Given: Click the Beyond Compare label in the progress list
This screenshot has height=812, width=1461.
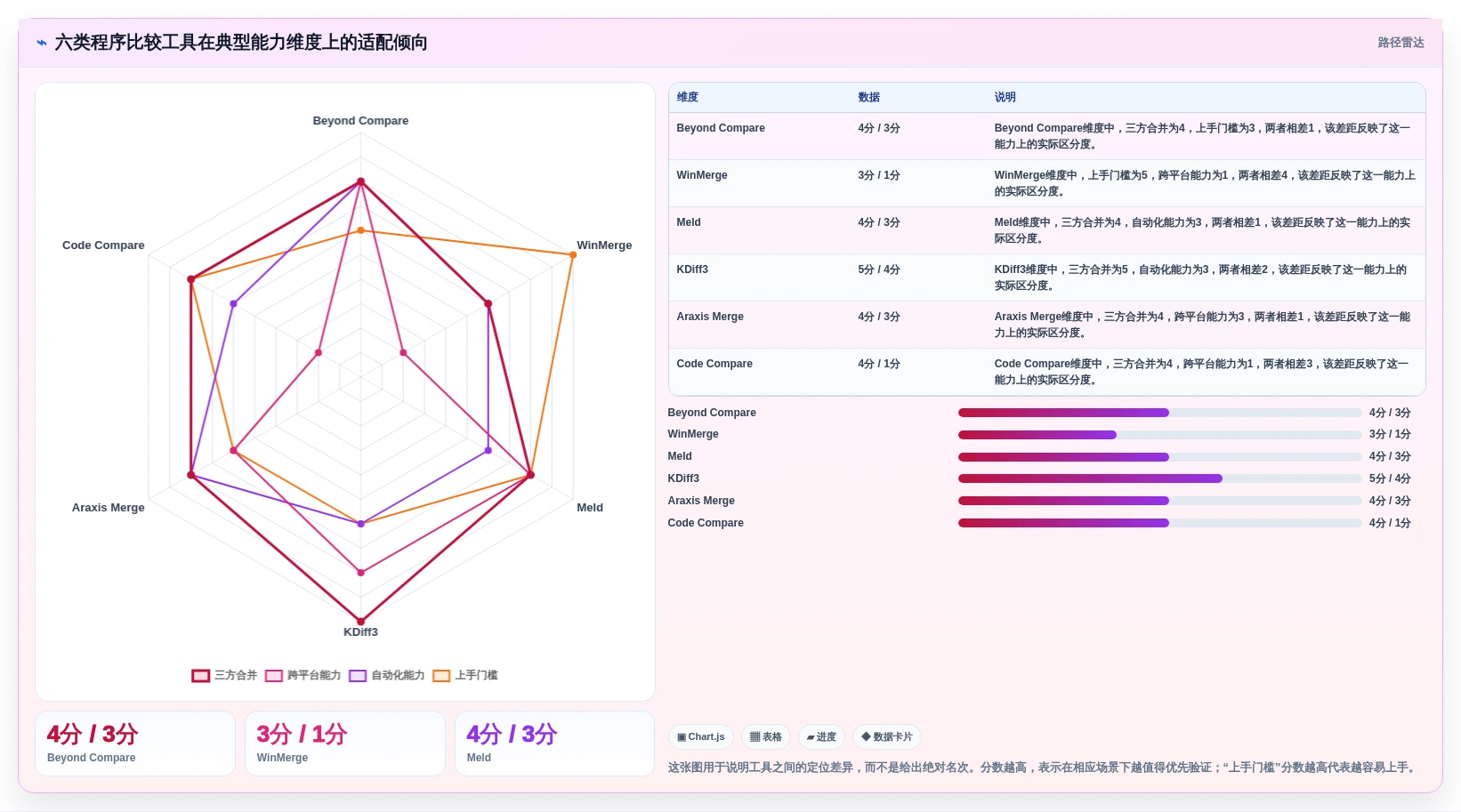Looking at the screenshot, I should 712,413.
